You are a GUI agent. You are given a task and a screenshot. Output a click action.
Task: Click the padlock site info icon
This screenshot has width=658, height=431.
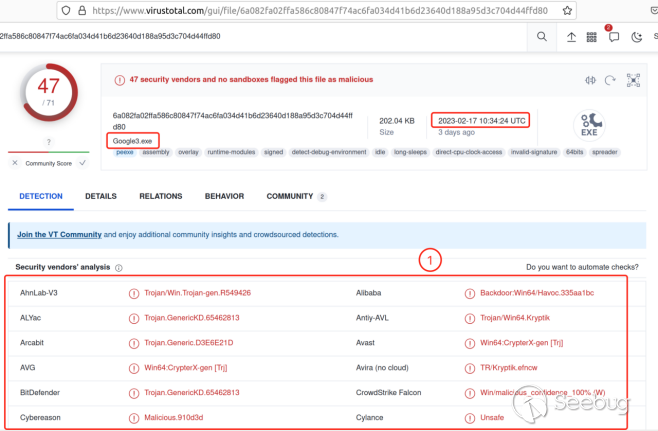click(x=82, y=10)
